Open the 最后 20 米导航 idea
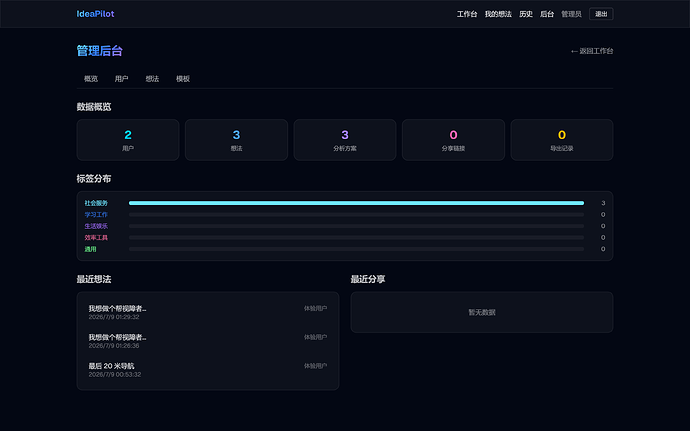The image size is (690, 431). click(x=208, y=370)
